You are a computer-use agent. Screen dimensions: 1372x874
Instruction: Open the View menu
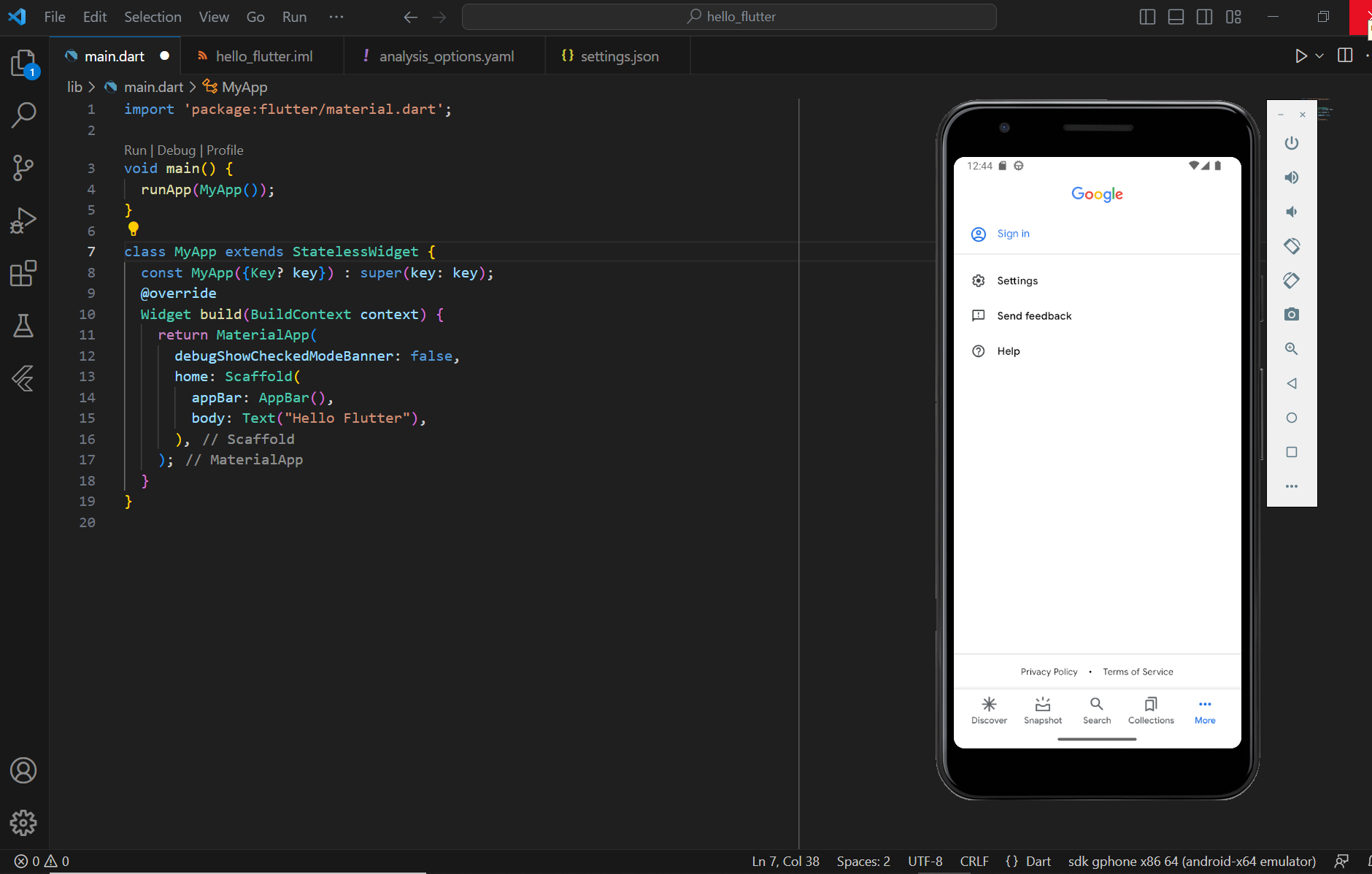coord(214,17)
